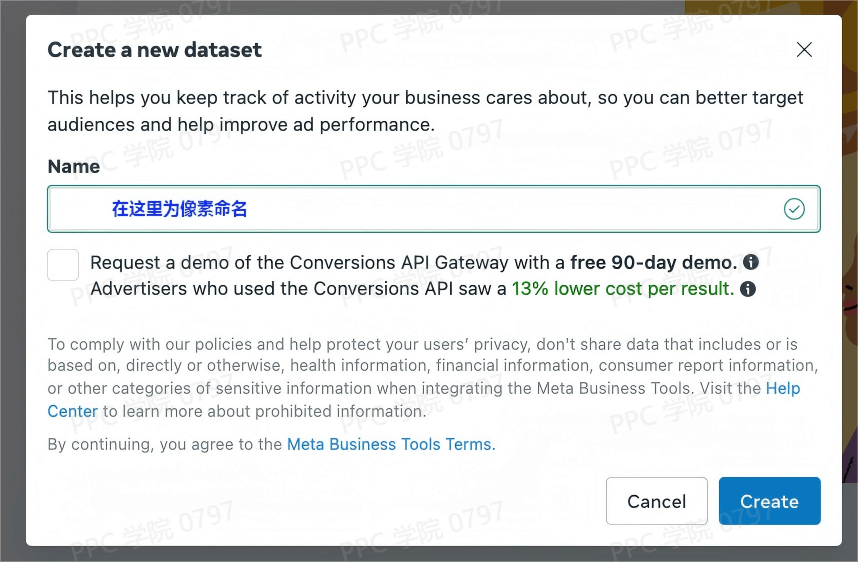Click the green "13% lower cost per result" text
The image size is (858, 562).
(x=622, y=289)
